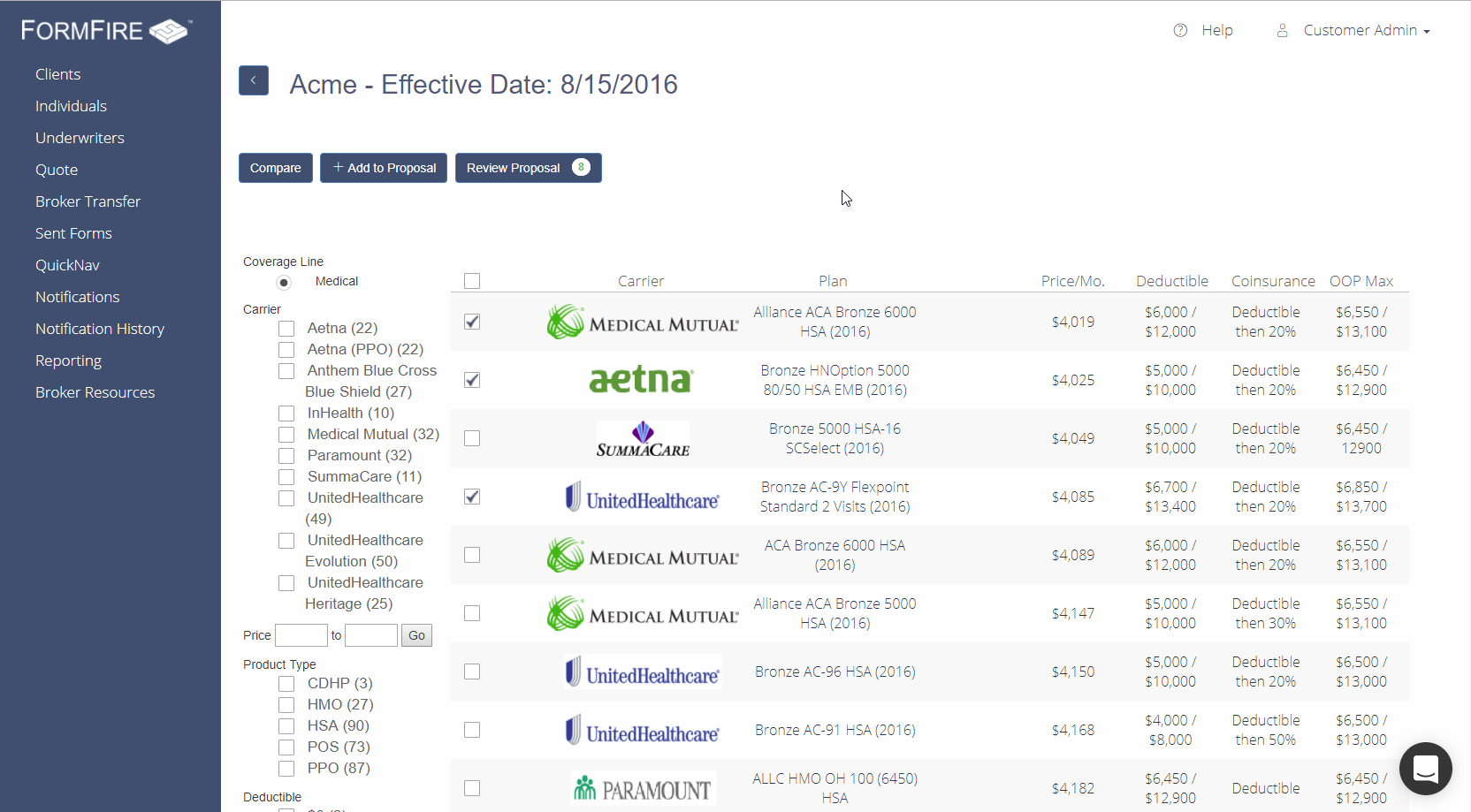Go to Underwriters section
Viewport: 1471px width, 812px height.
[80, 138]
